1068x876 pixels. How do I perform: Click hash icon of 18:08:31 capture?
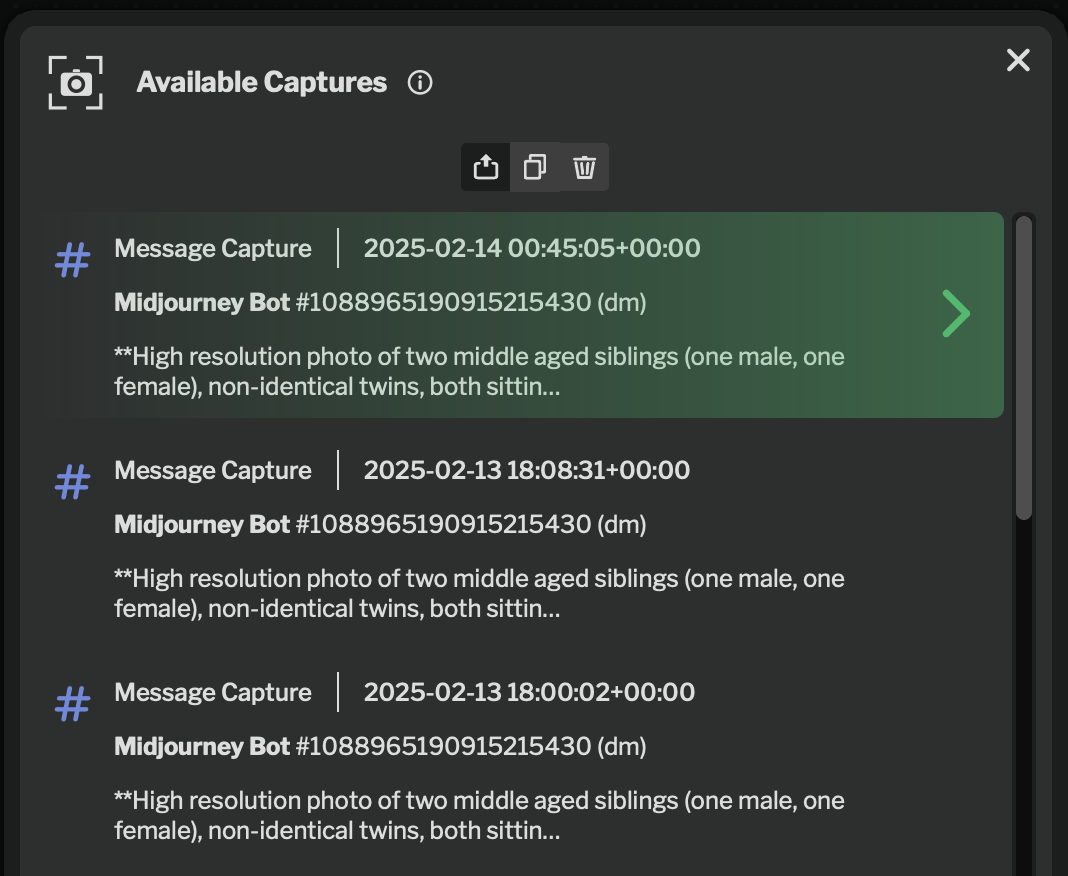[72, 482]
